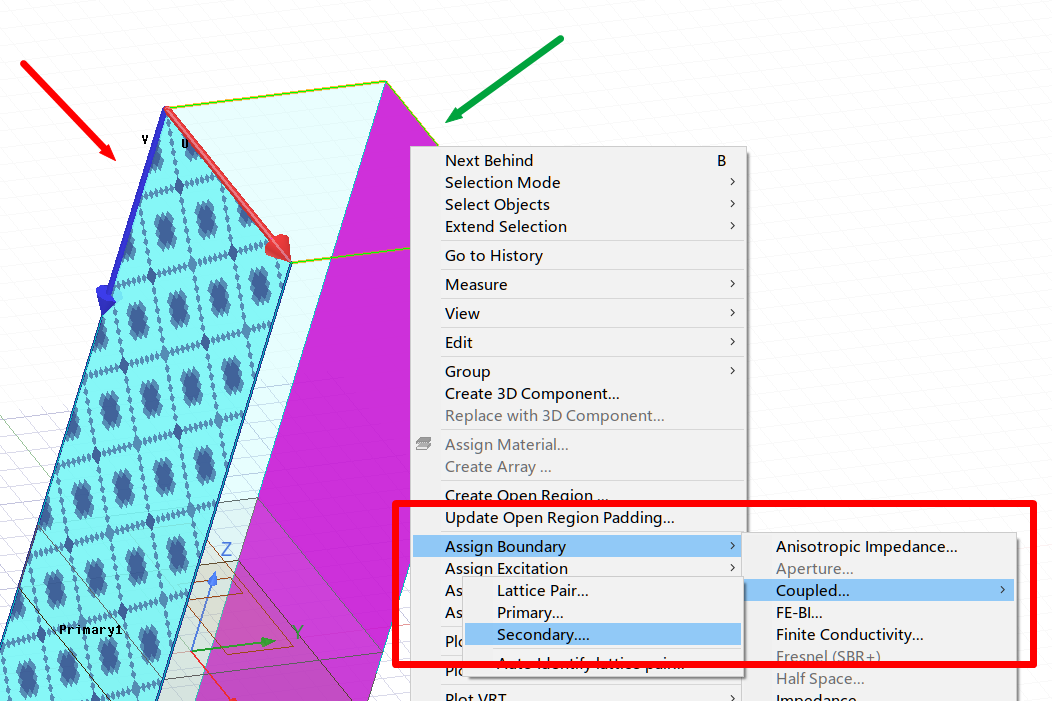
Task: Click Replace with 3D Component... entry
Action: tap(578, 415)
